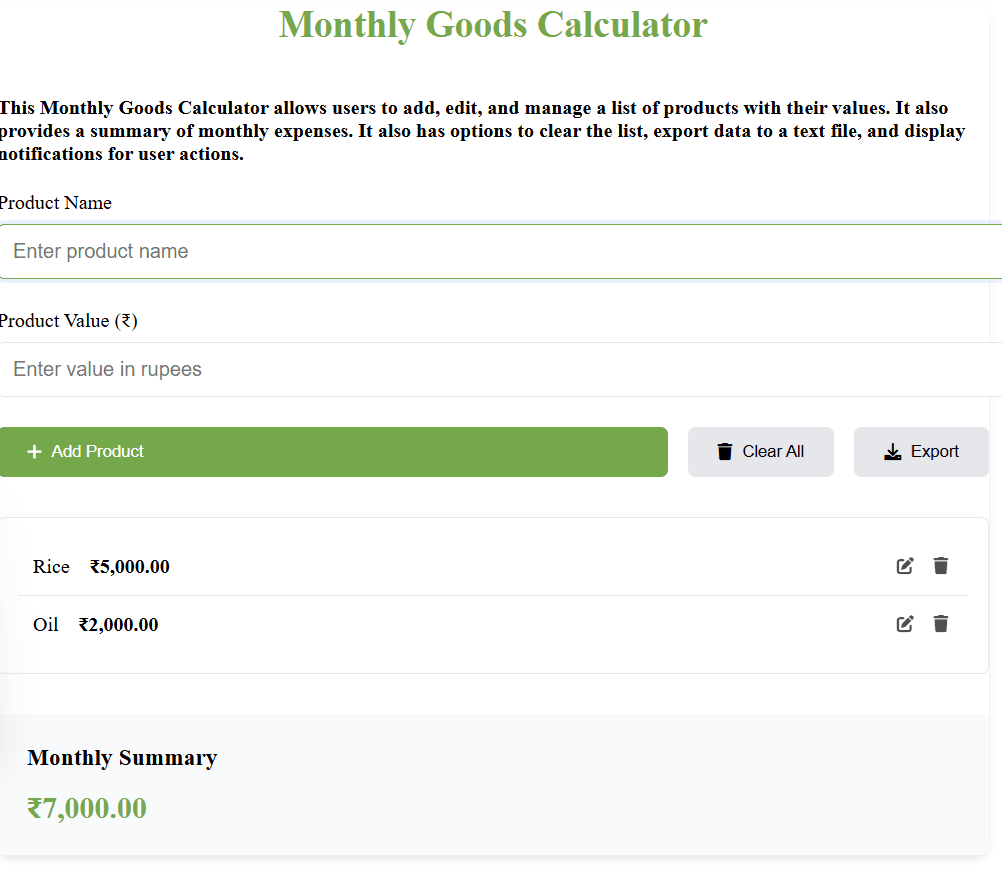Select the trash icon inside Clear All
The image size is (1002, 882).
724,451
